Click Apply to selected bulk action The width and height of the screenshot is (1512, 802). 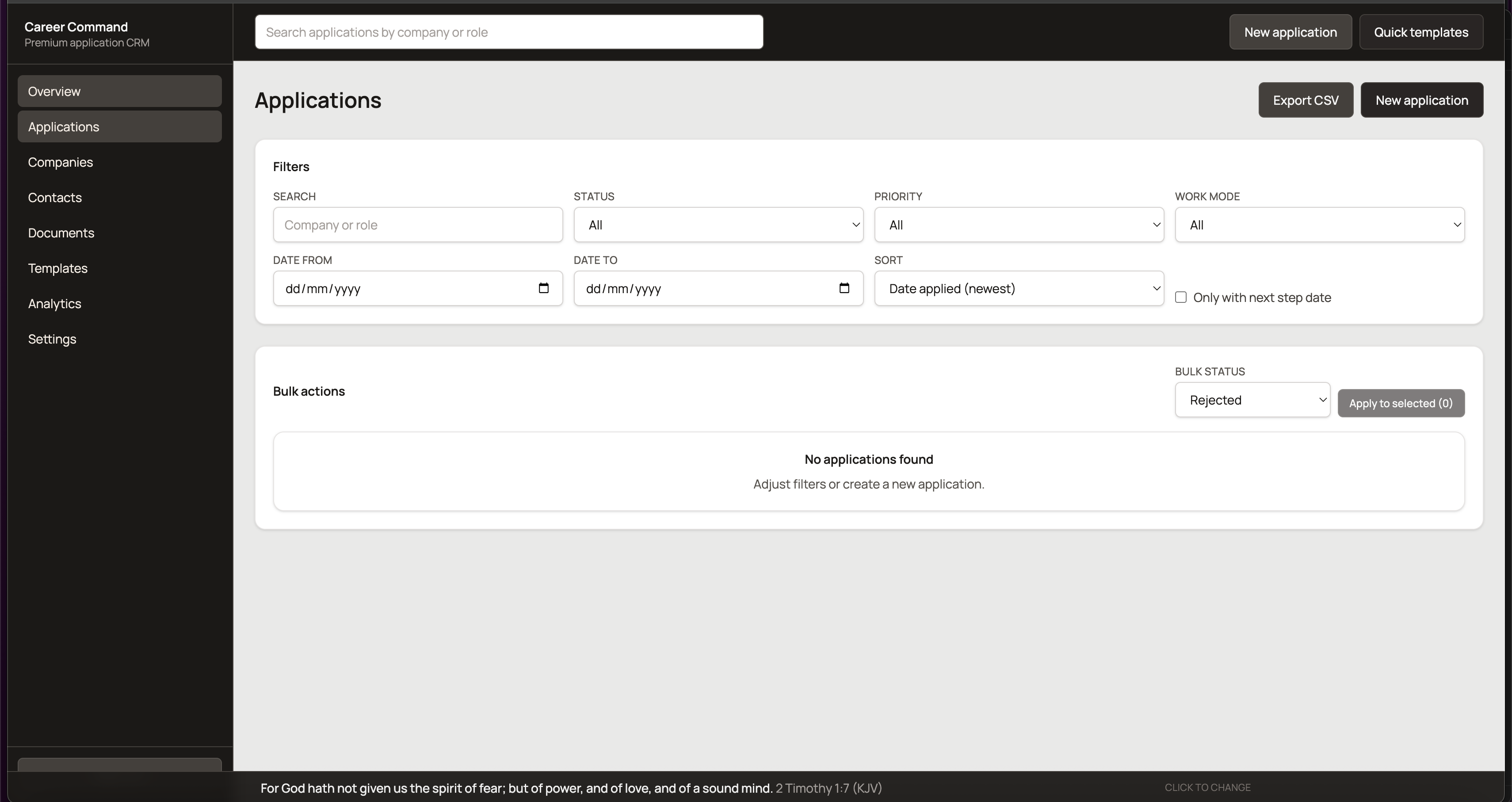[x=1401, y=403]
